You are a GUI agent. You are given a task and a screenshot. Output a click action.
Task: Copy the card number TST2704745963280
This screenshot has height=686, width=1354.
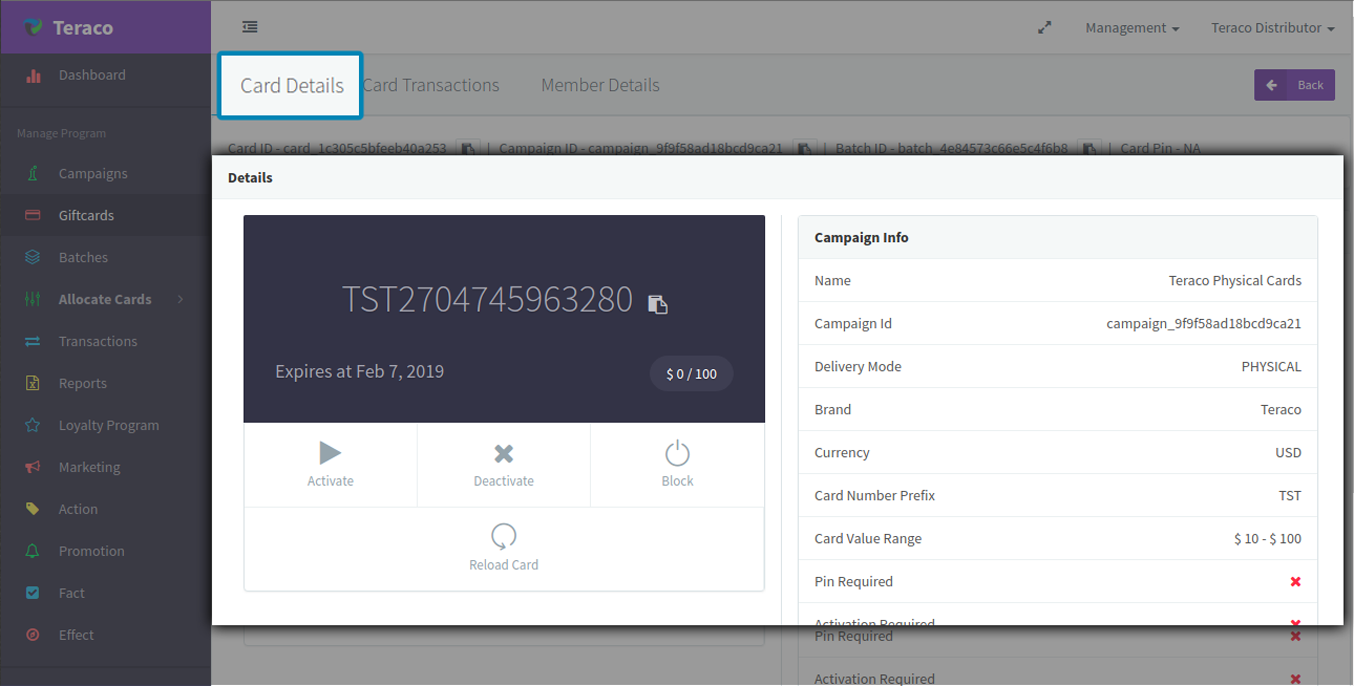tap(657, 304)
